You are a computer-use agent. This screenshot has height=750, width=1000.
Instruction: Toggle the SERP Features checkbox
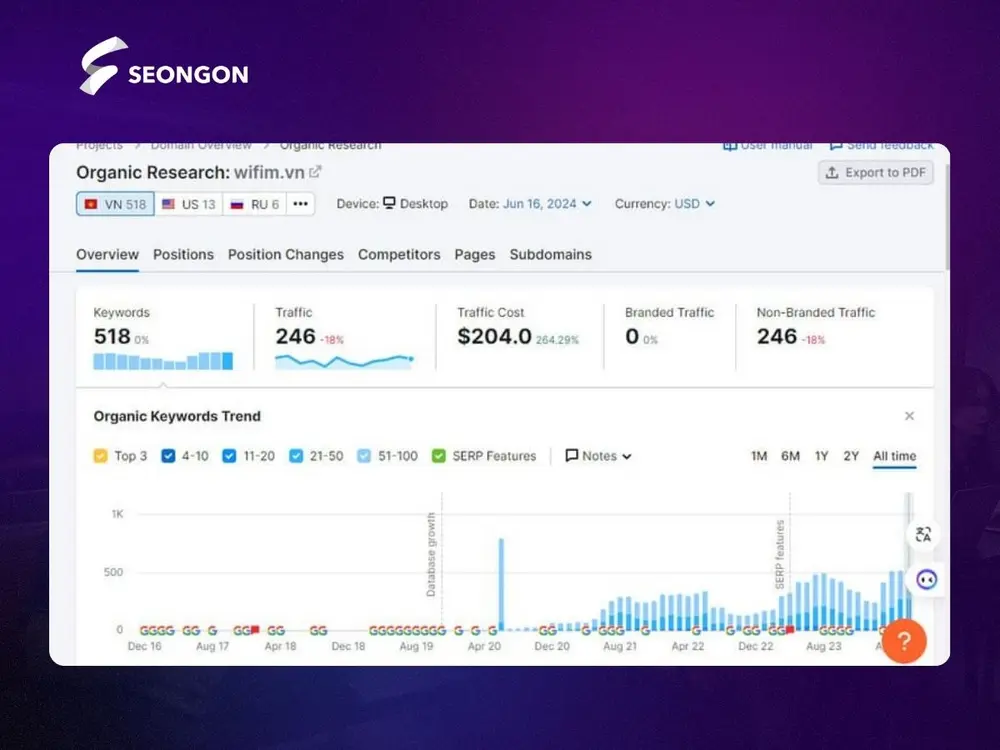tap(439, 456)
